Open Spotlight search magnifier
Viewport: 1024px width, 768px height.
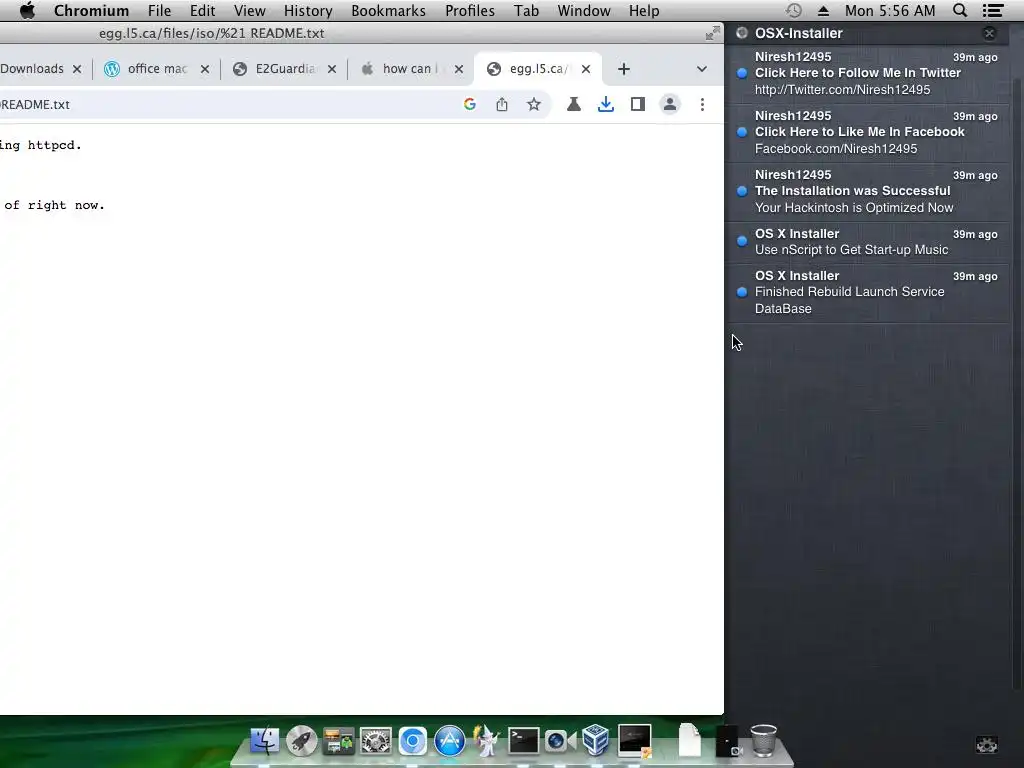(x=960, y=10)
